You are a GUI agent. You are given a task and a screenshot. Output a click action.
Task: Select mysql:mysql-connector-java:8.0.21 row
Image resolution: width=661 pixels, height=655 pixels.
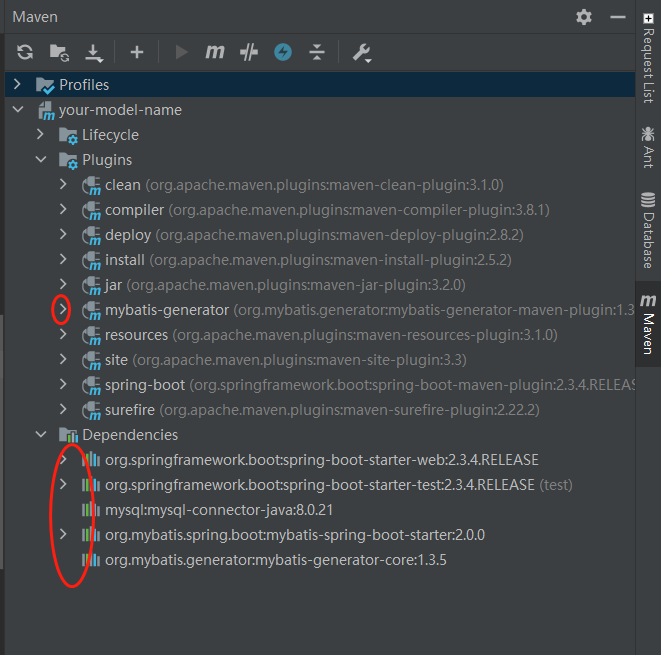320,510
